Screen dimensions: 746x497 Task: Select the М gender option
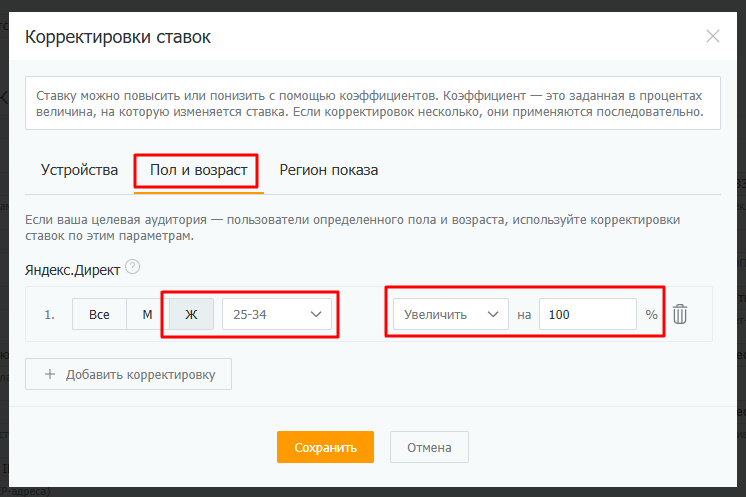pyautogui.click(x=147, y=314)
